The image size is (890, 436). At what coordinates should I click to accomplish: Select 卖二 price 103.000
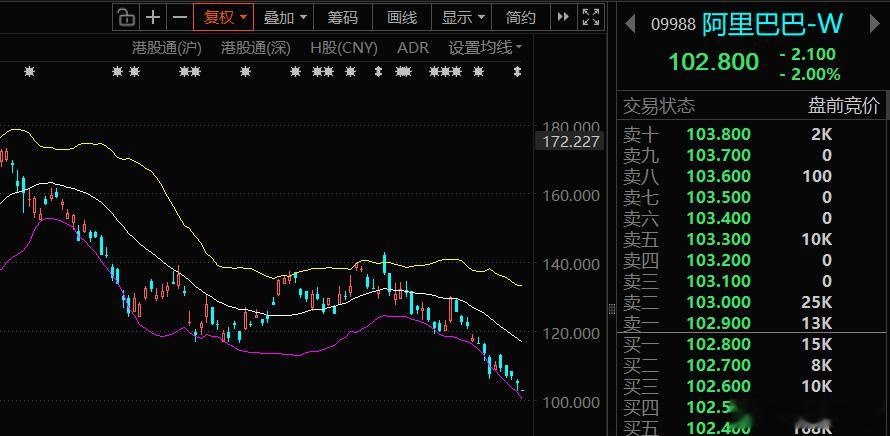[x=719, y=303]
